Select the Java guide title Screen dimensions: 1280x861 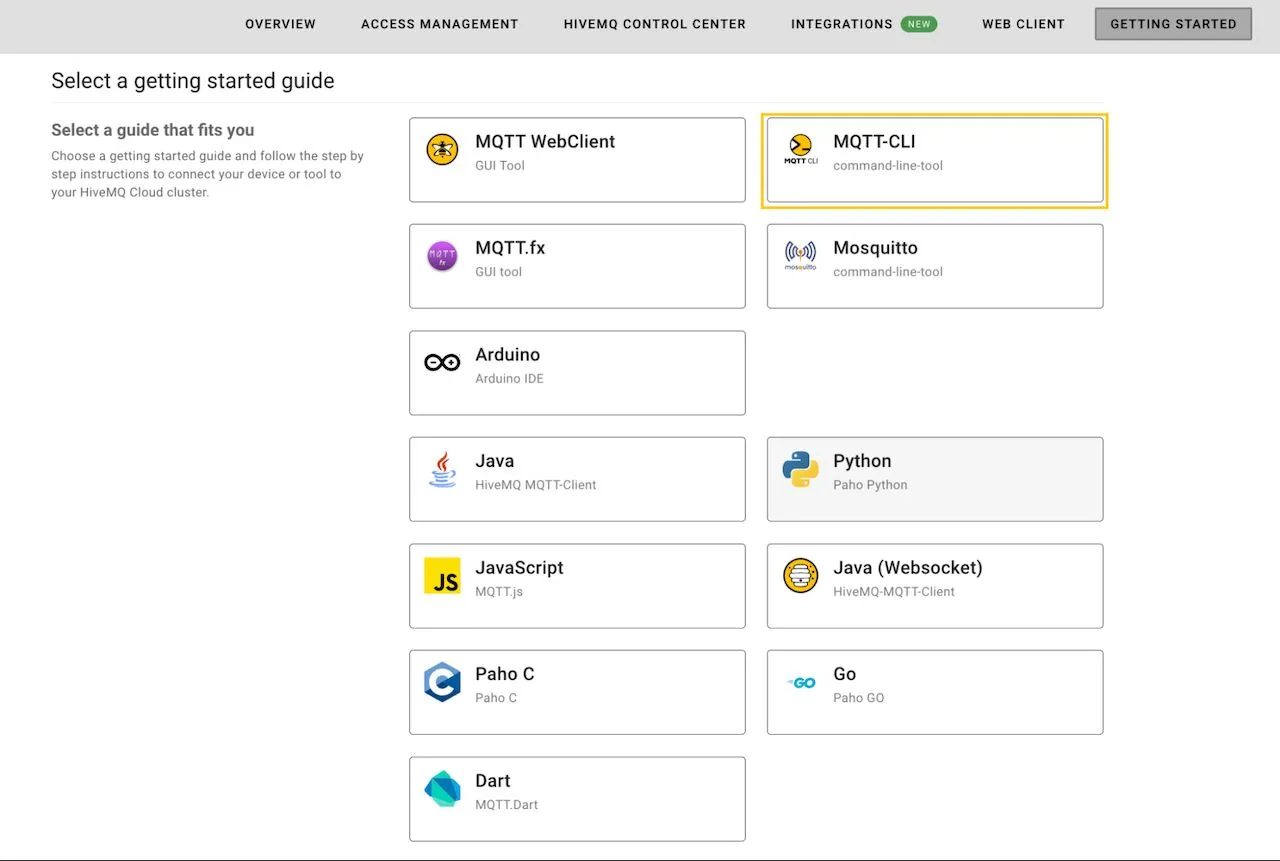tap(494, 461)
